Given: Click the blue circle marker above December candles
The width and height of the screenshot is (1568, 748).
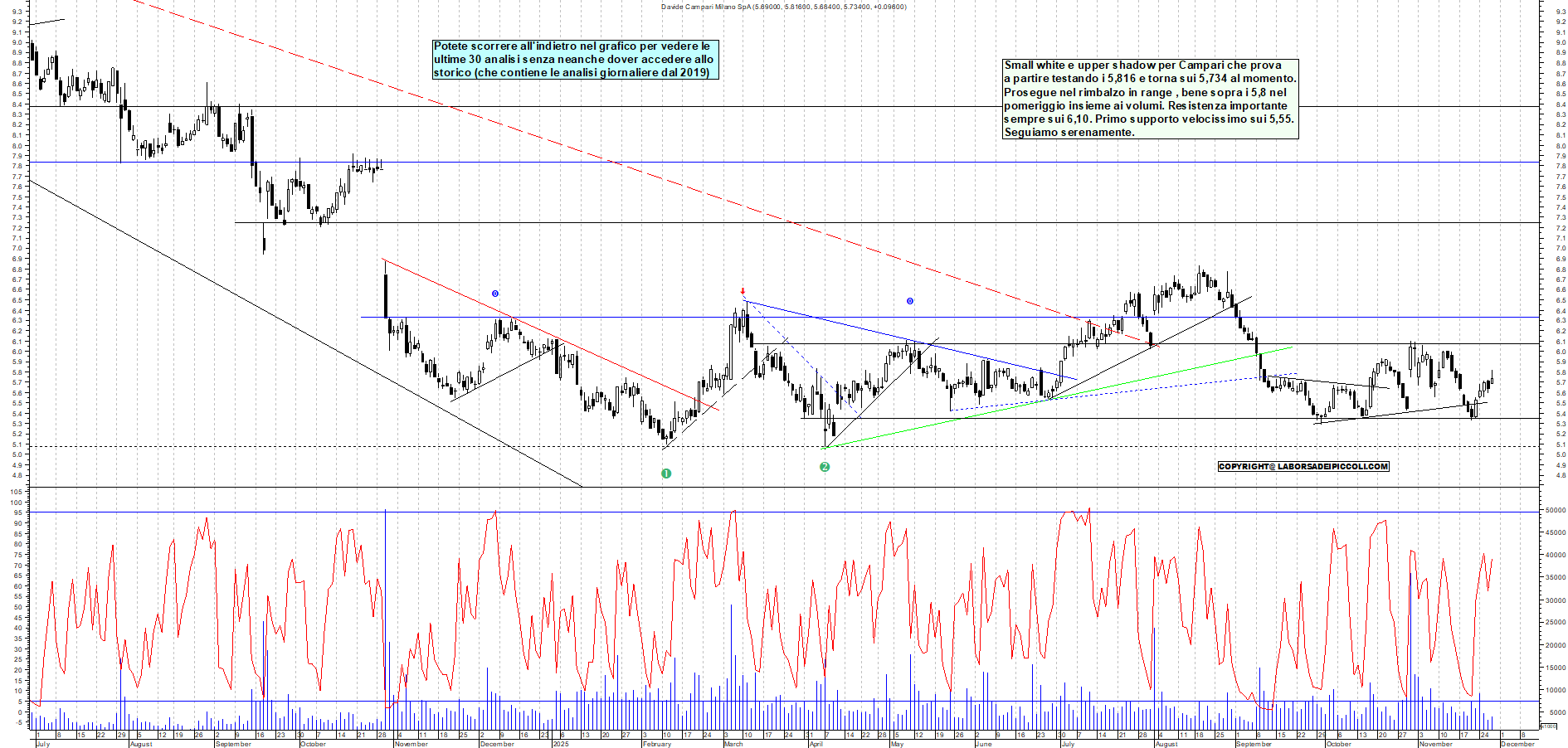Looking at the screenshot, I should (495, 294).
